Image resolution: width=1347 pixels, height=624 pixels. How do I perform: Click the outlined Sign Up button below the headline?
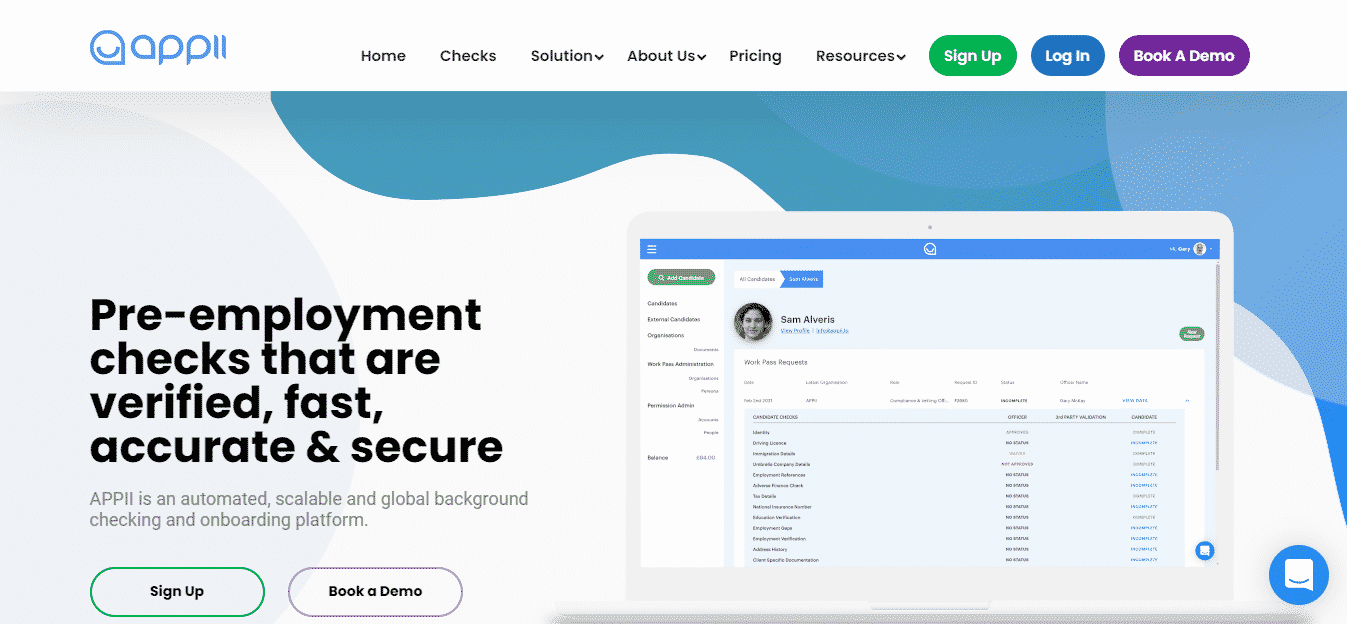[x=177, y=591]
